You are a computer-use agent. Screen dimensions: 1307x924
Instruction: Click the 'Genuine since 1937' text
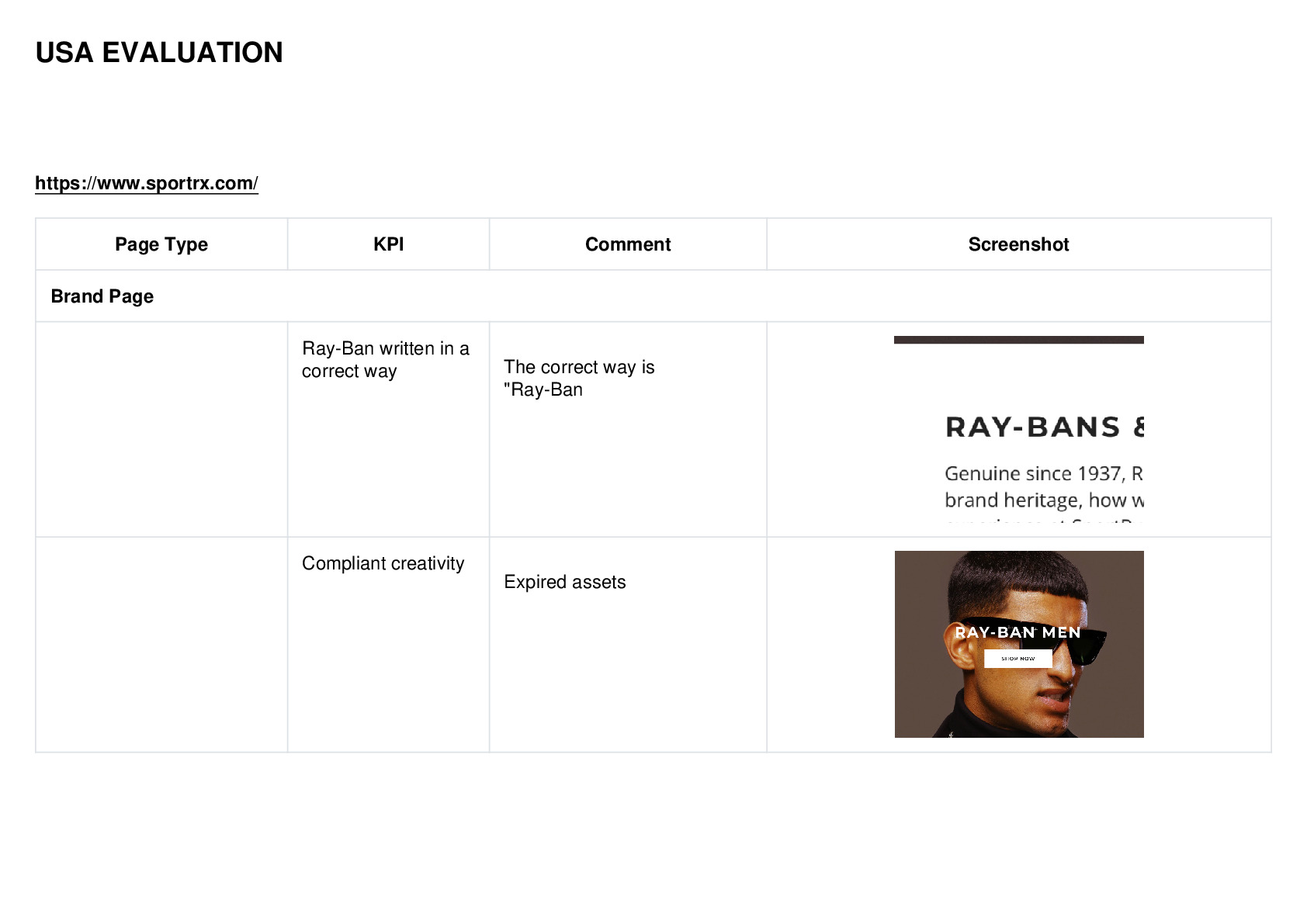tap(1033, 473)
